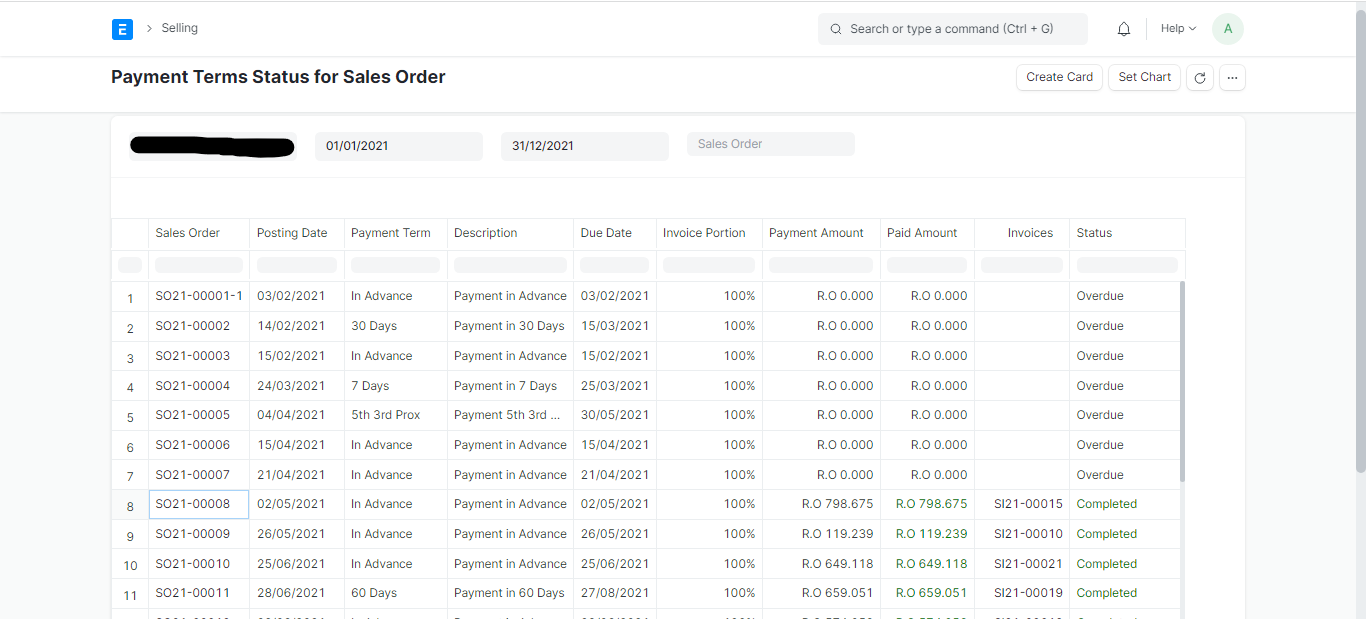Select cell SO21-00001-1
The height and width of the screenshot is (619, 1366).
click(199, 296)
